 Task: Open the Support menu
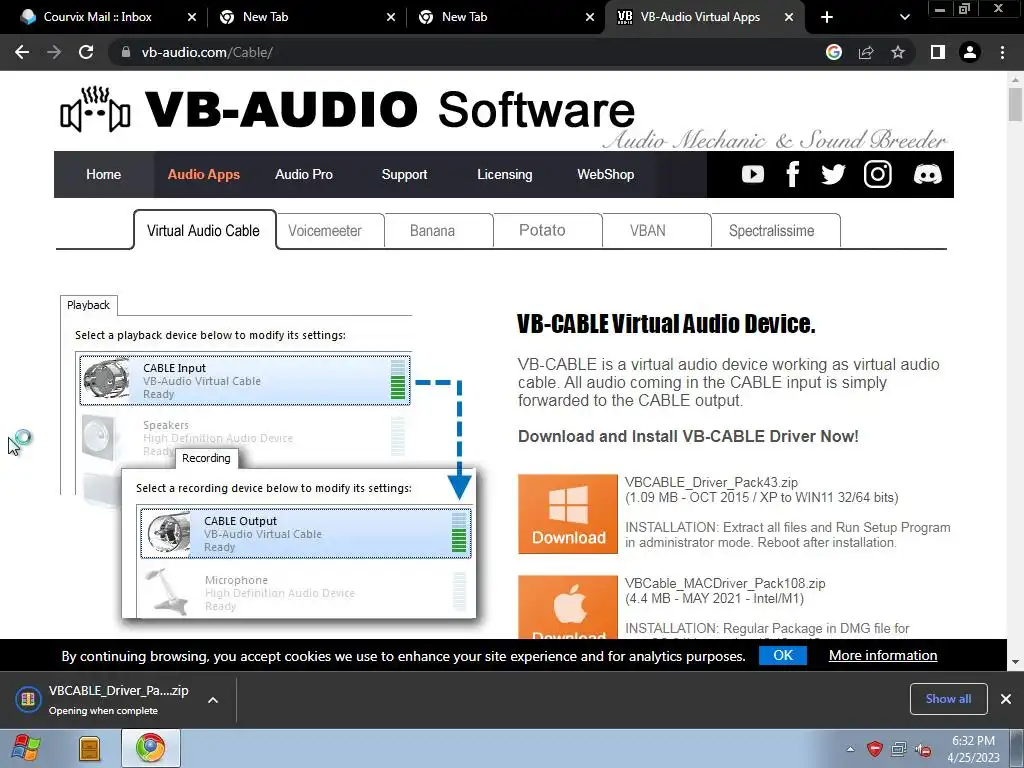(x=404, y=174)
